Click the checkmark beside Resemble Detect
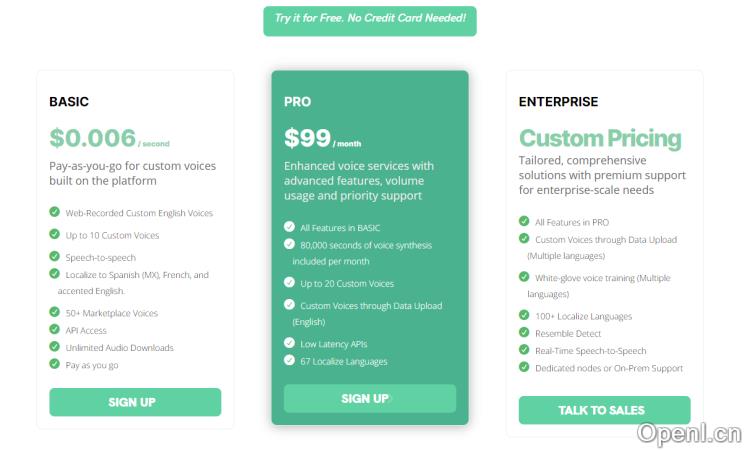Viewport: 750px width, 451px height. [x=524, y=333]
